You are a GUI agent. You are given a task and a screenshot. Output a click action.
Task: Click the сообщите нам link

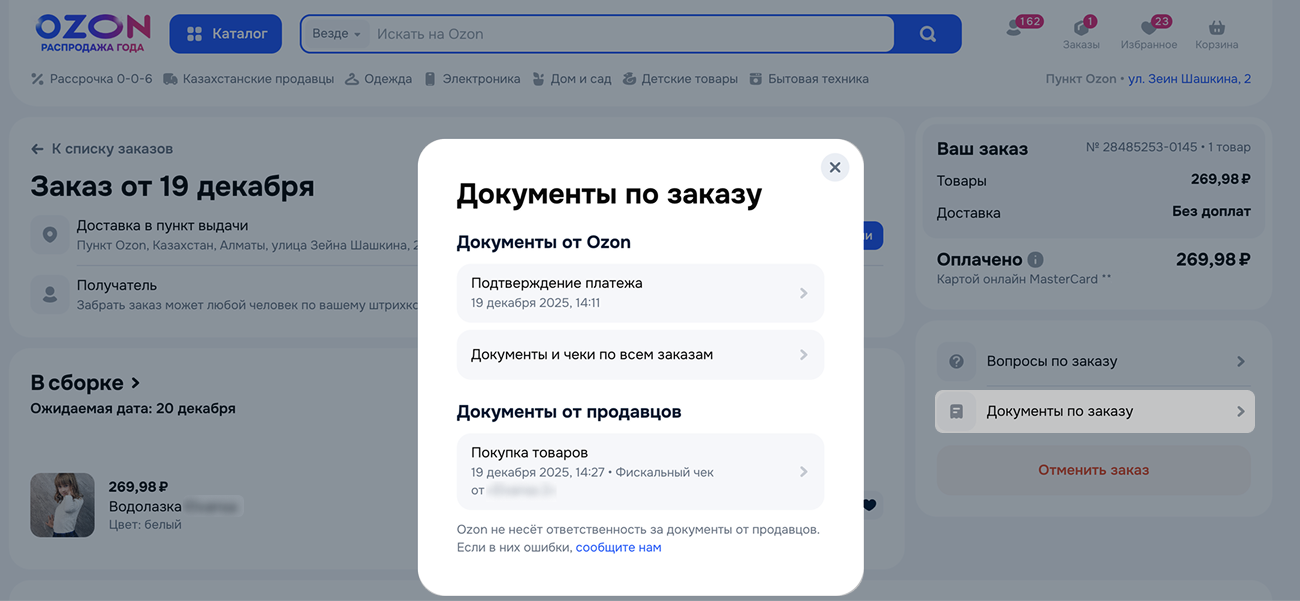(618, 547)
